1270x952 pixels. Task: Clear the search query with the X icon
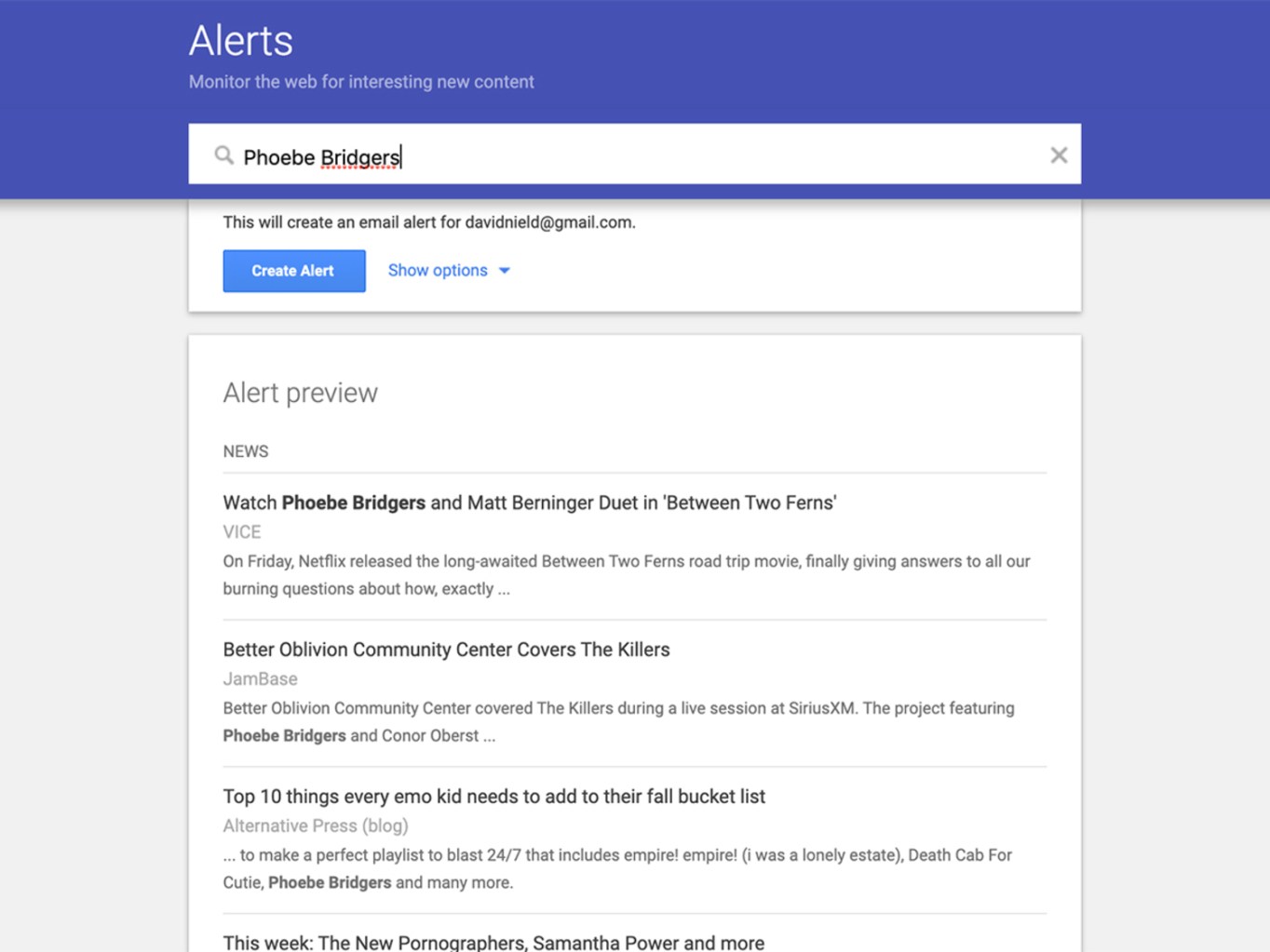click(1059, 154)
